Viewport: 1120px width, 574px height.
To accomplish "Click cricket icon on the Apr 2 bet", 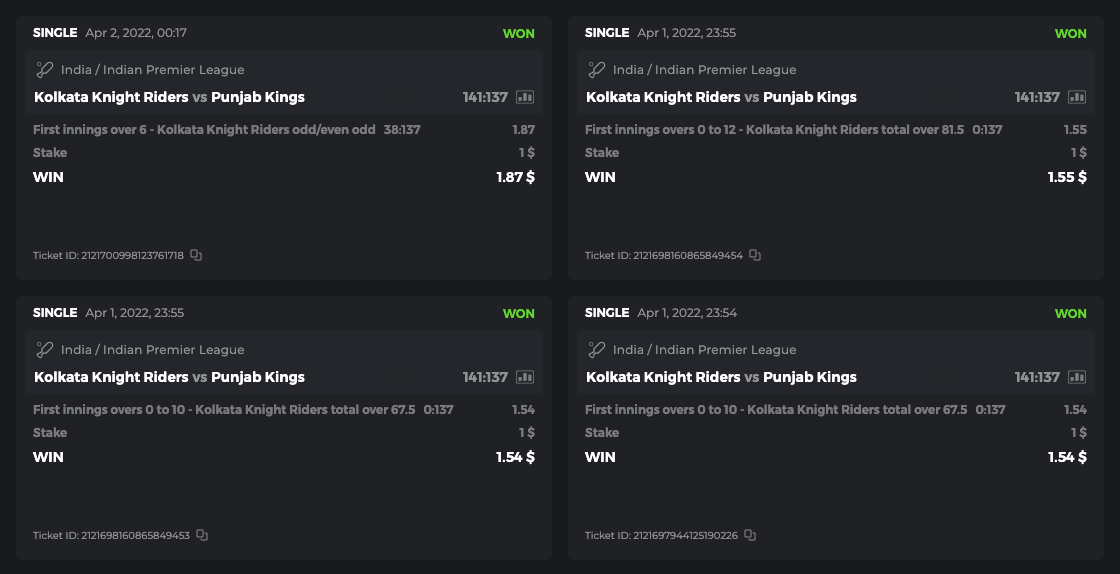I will 44,70.
